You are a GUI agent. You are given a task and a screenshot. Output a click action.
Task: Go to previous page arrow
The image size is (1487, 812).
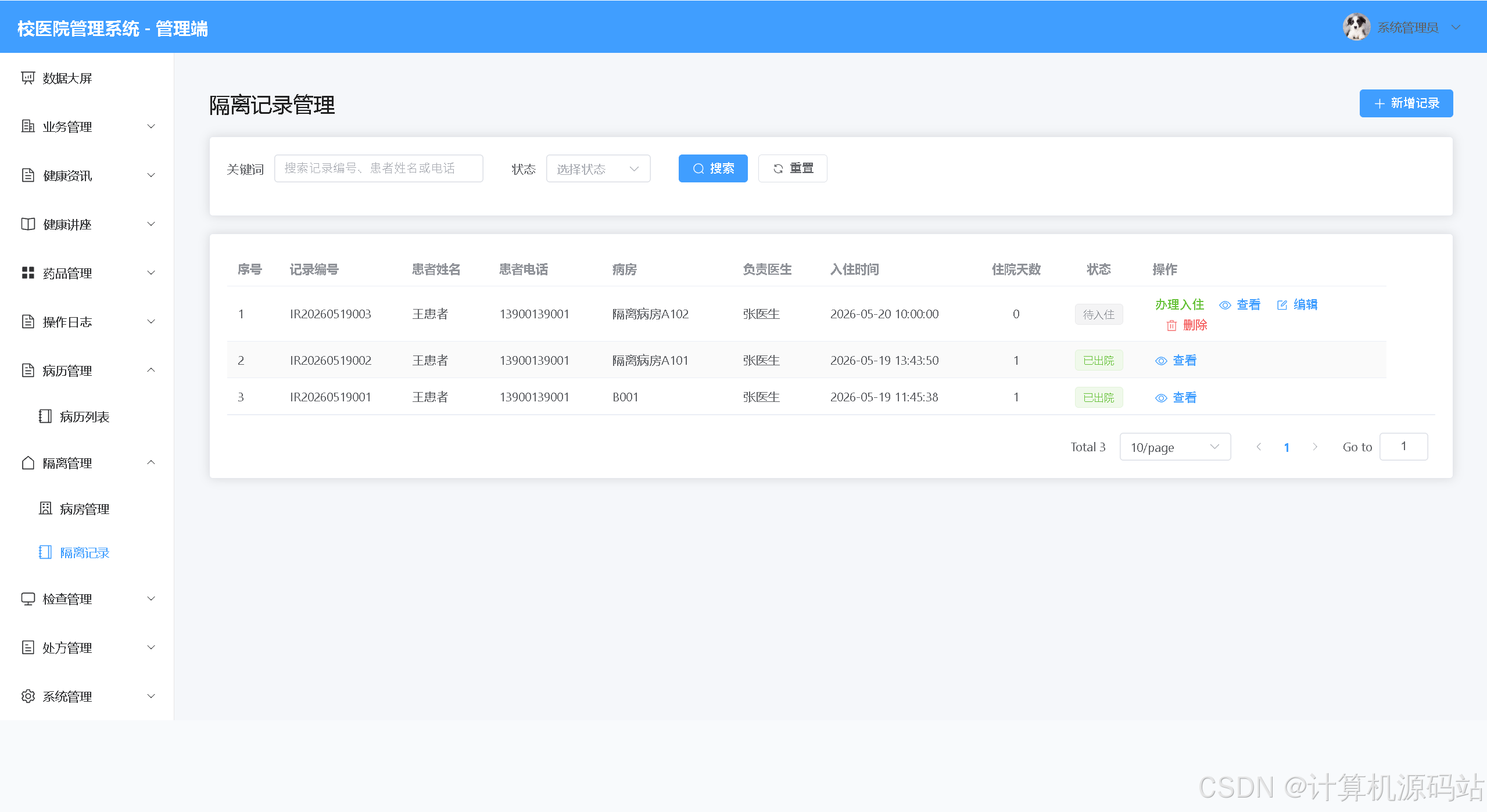pyautogui.click(x=1259, y=447)
